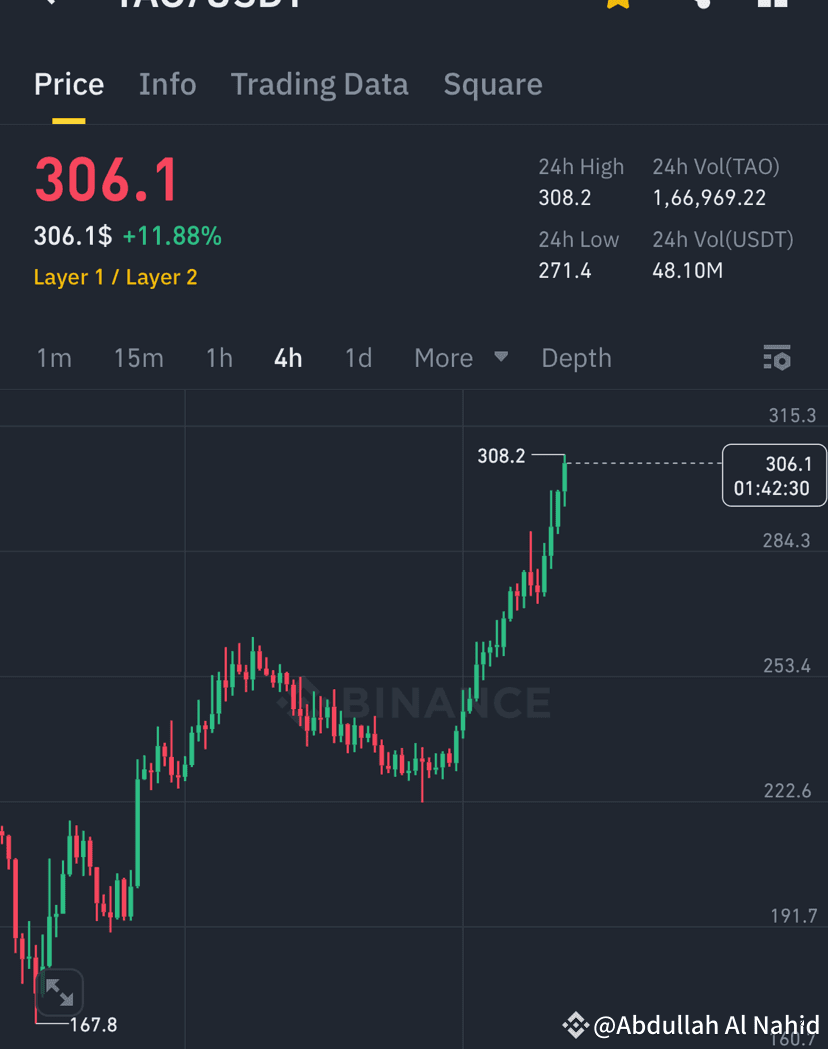Viewport: 828px width, 1049px height.
Task: Tap the 253.4 price axis label
Action: pos(787,666)
